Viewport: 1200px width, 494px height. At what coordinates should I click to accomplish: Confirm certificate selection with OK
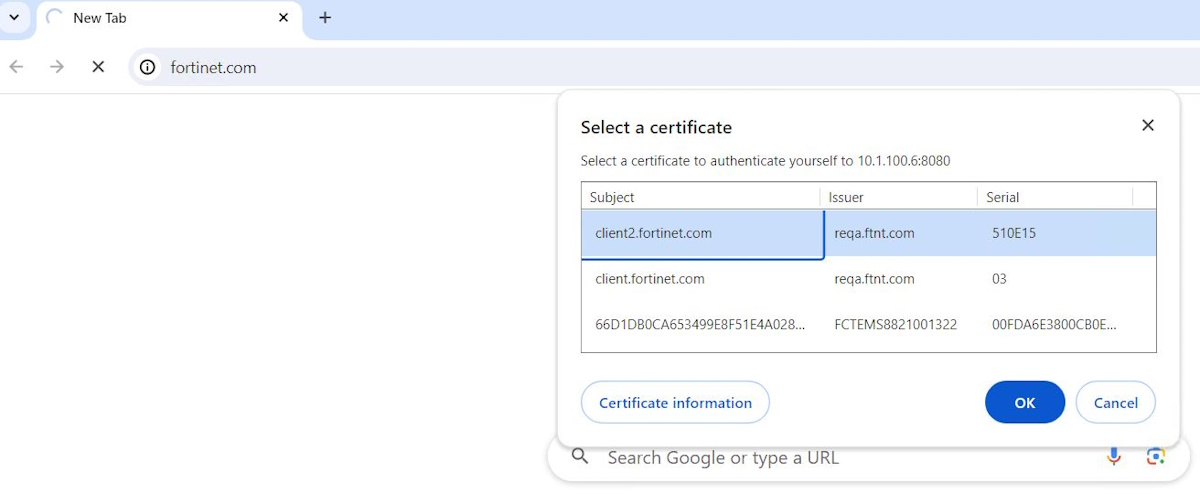point(1024,402)
